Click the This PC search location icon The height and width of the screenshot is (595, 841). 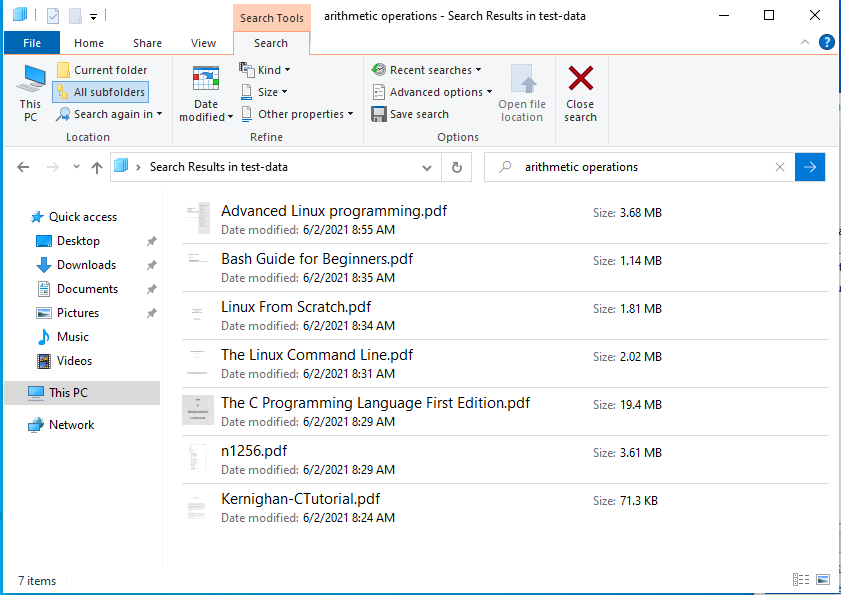tap(31, 93)
